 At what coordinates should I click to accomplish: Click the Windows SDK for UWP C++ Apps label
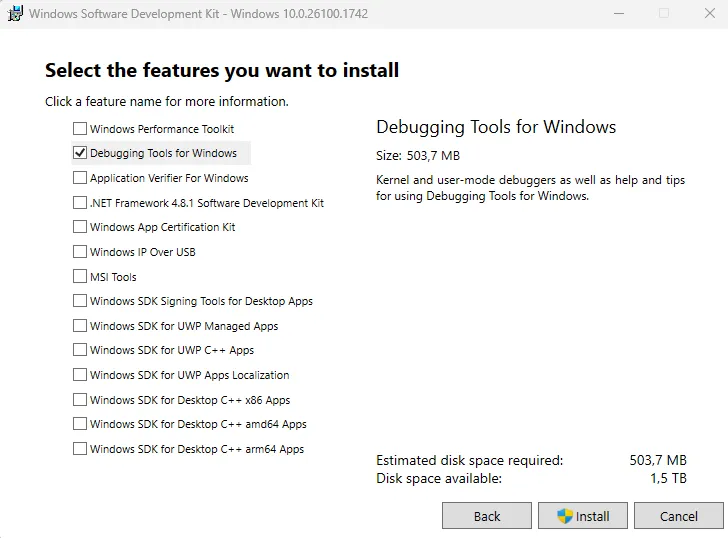click(172, 350)
